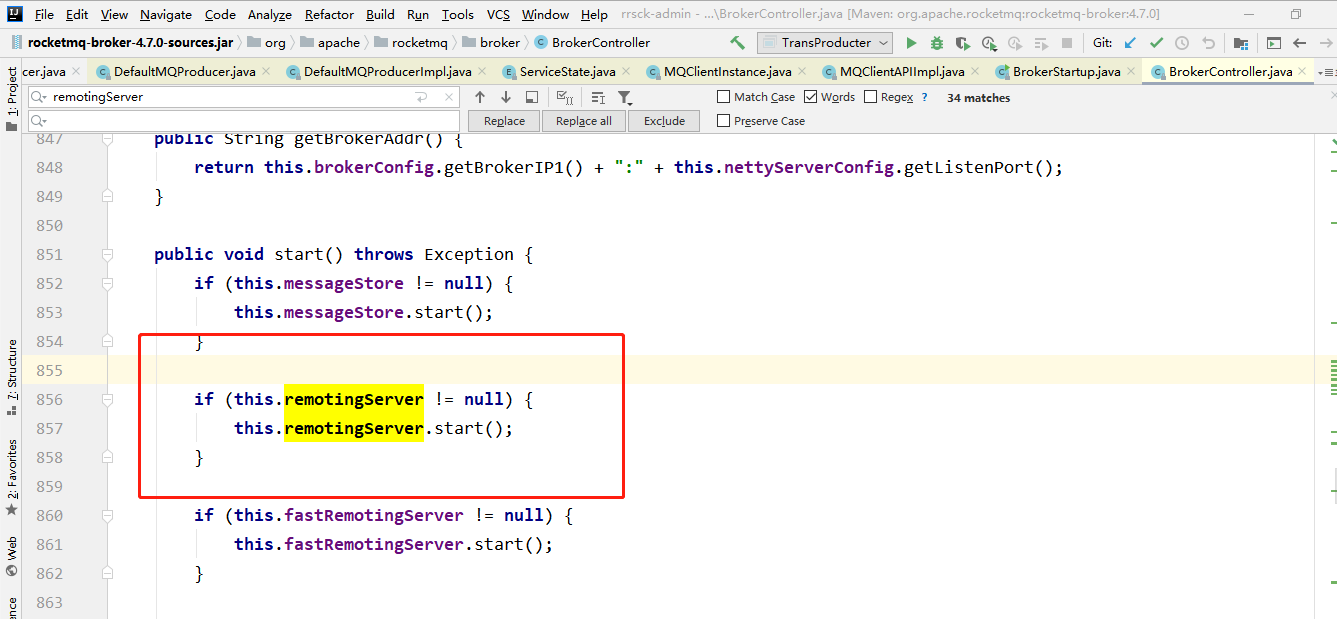
Task: Open the VCS menu
Action: click(x=498, y=14)
